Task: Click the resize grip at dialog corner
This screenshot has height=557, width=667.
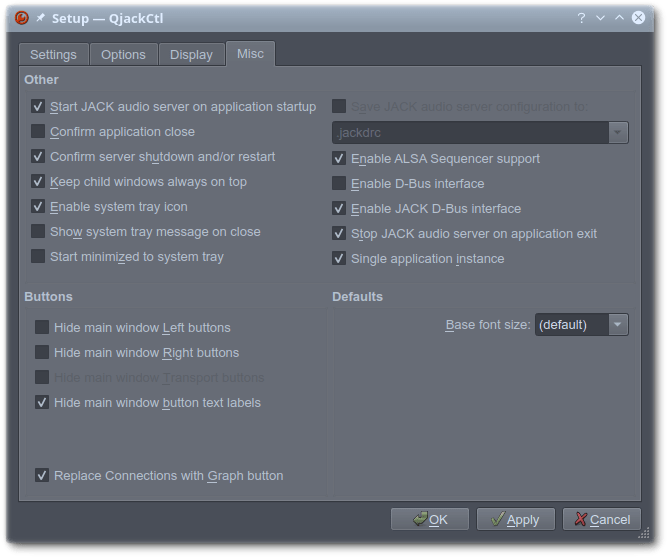Action: coord(644,533)
